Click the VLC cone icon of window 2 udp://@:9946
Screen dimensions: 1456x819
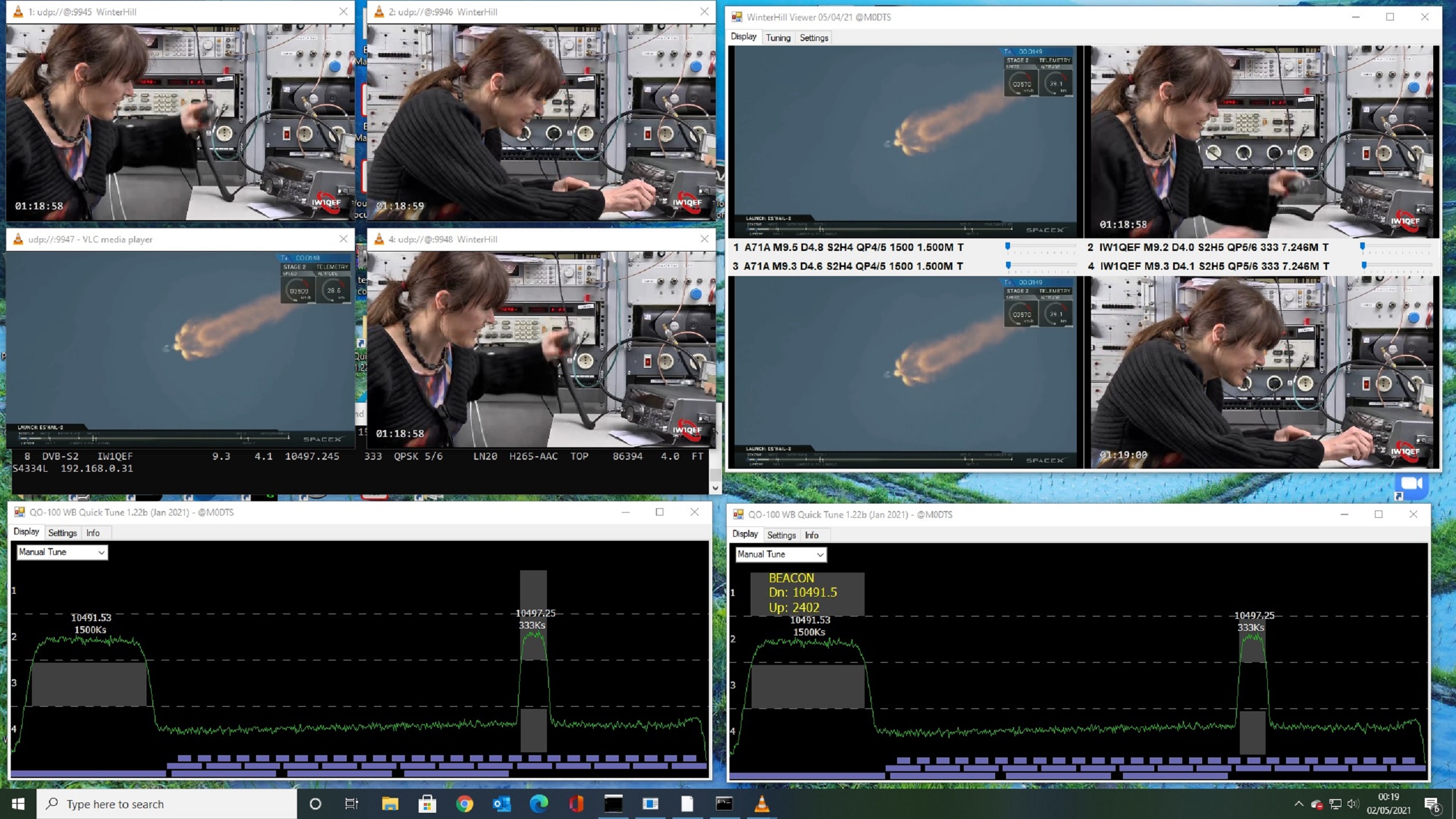pyautogui.click(x=379, y=11)
